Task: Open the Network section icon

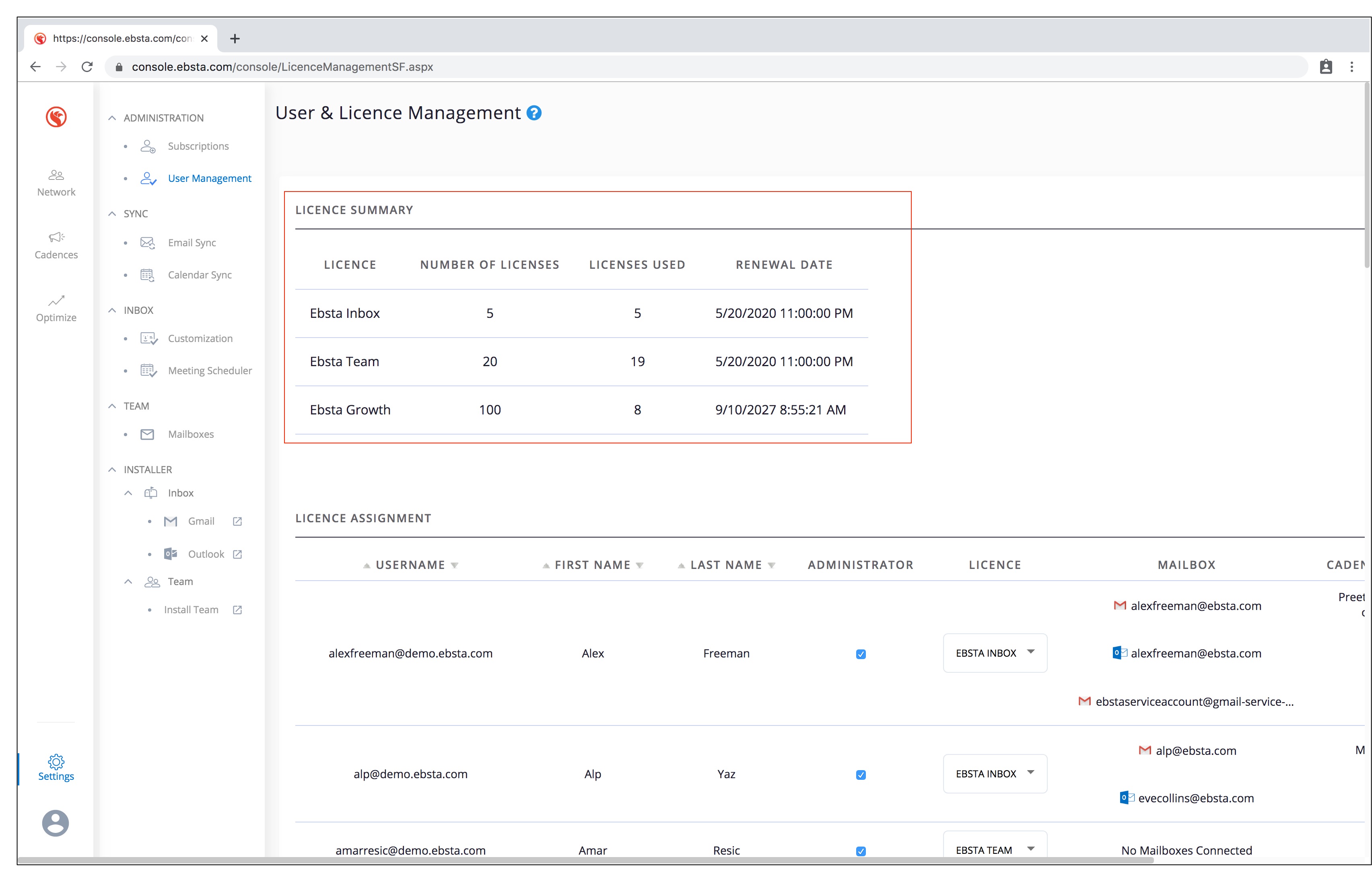Action: pos(56,175)
